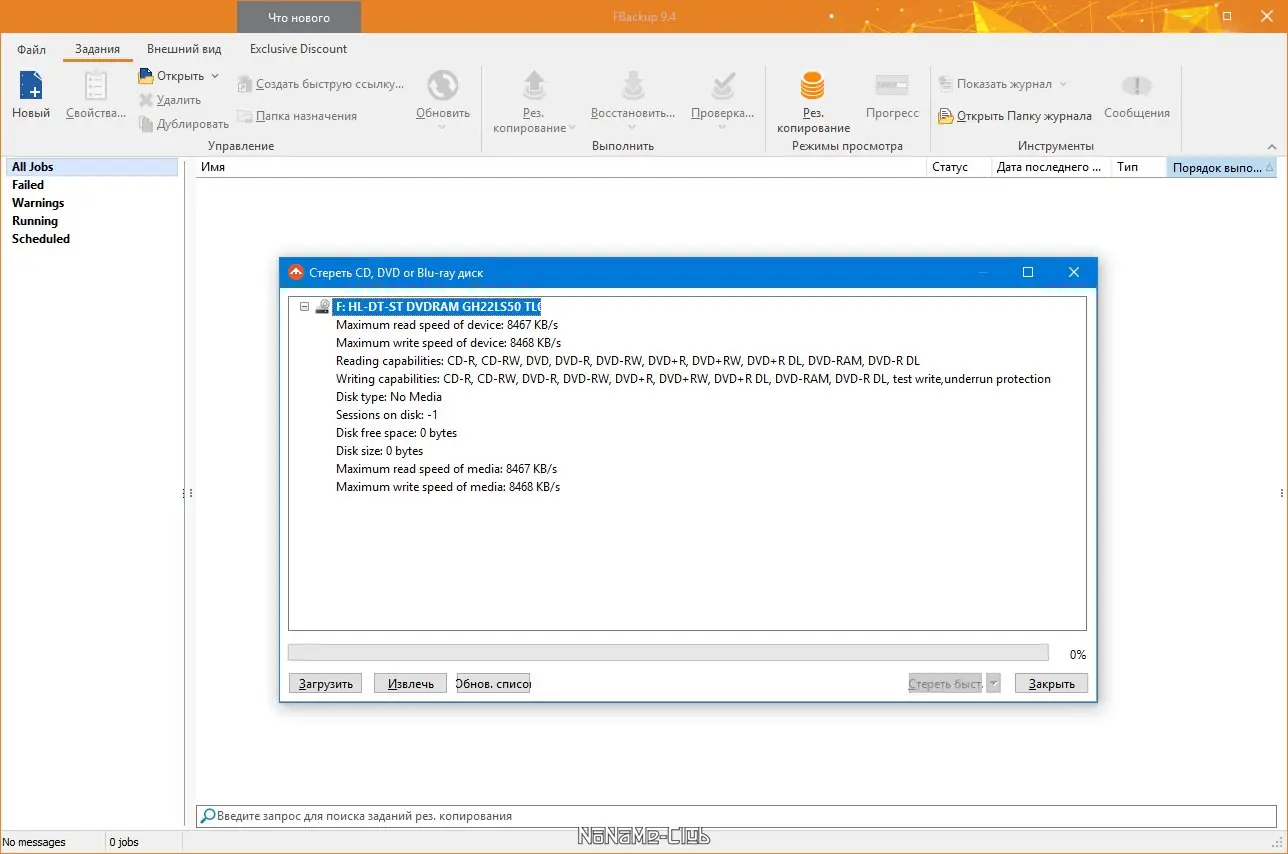Open the Файл menu

31,48
